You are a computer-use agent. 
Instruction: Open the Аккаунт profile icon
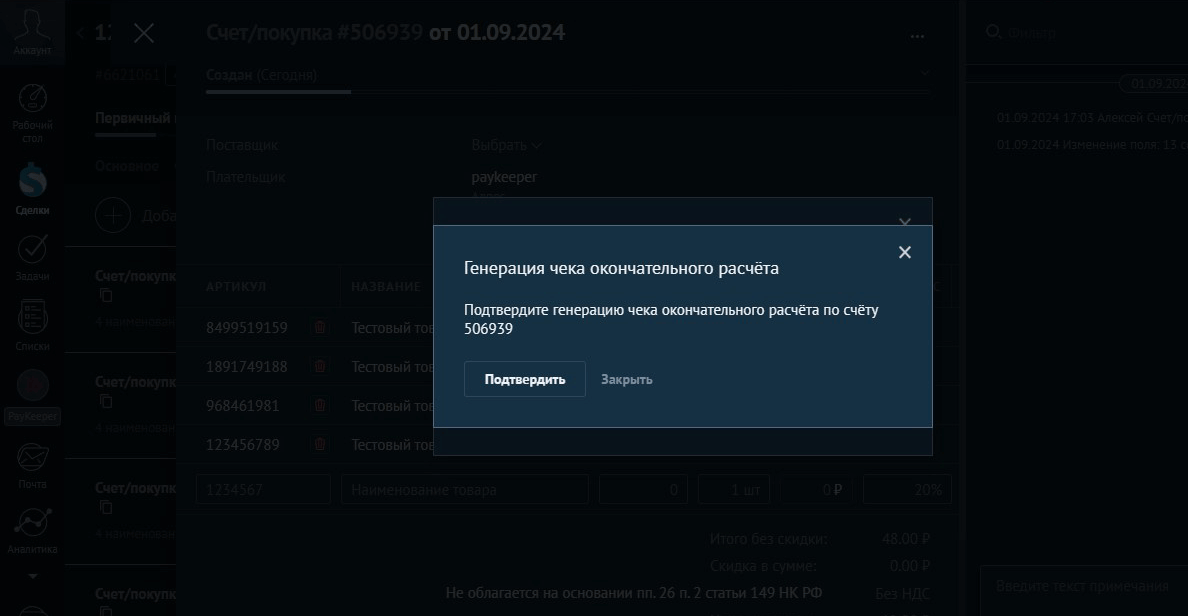32,31
